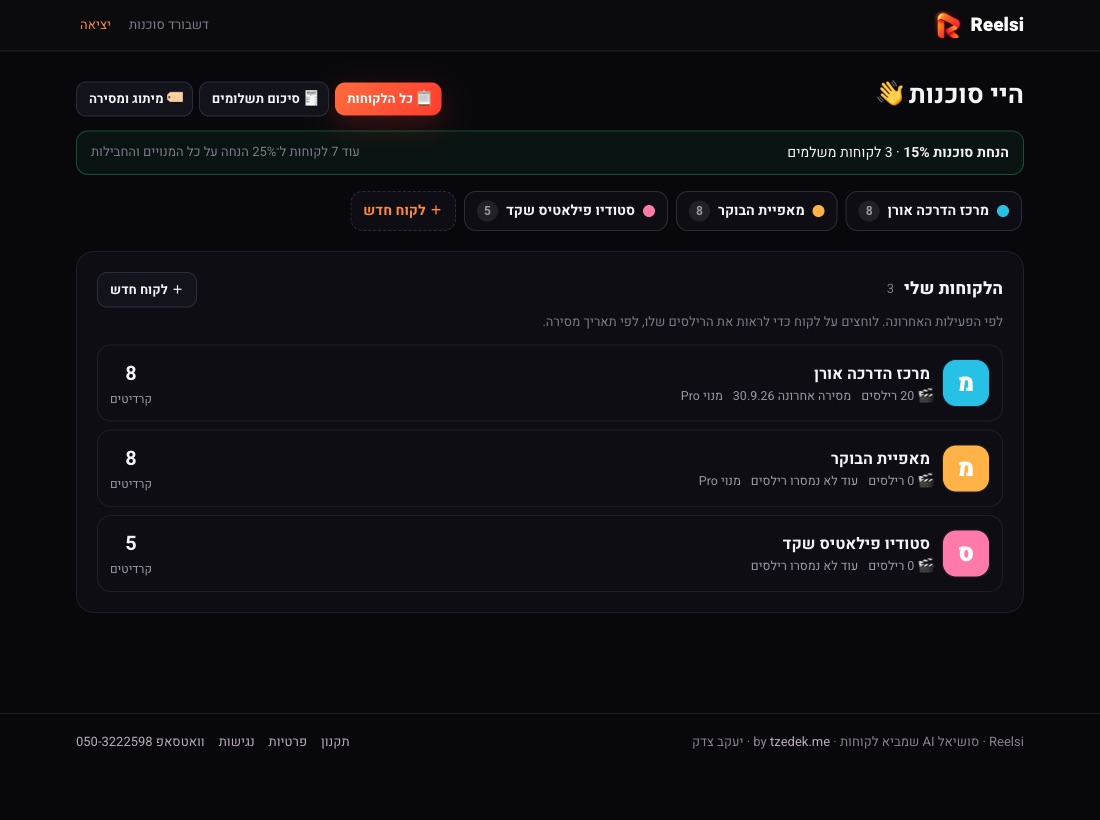The image size is (1100, 820).
Task: Click the label icon in מיתוג ומסירה
Action: click(175, 98)
